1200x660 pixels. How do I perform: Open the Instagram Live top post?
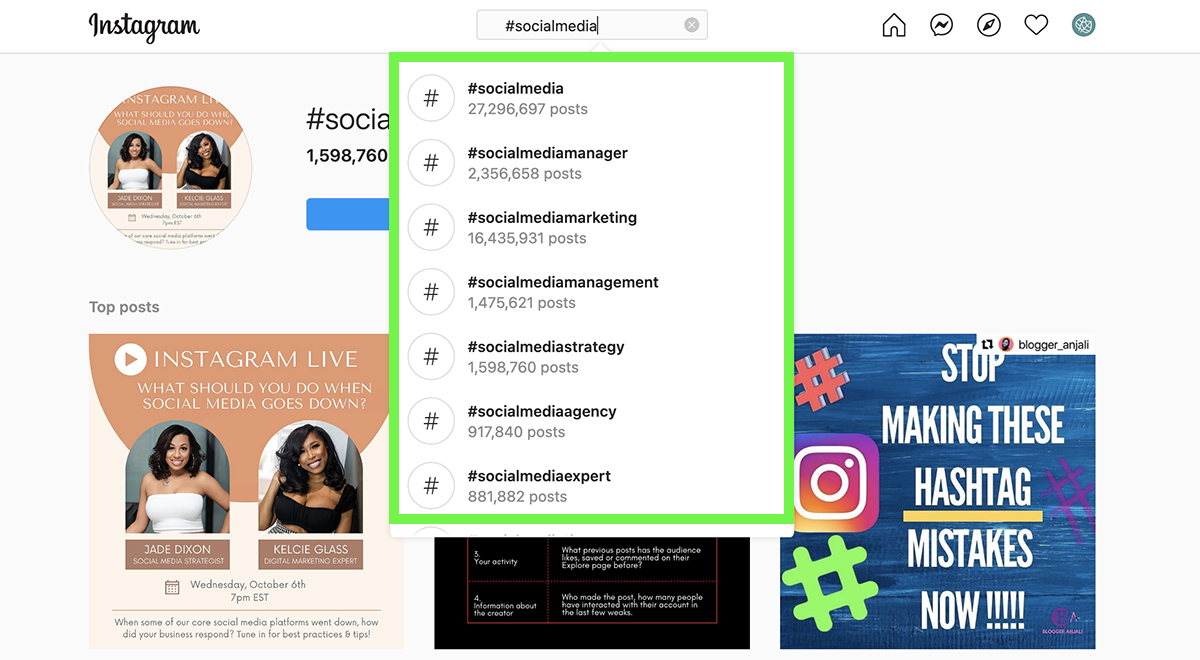[246, 491]
